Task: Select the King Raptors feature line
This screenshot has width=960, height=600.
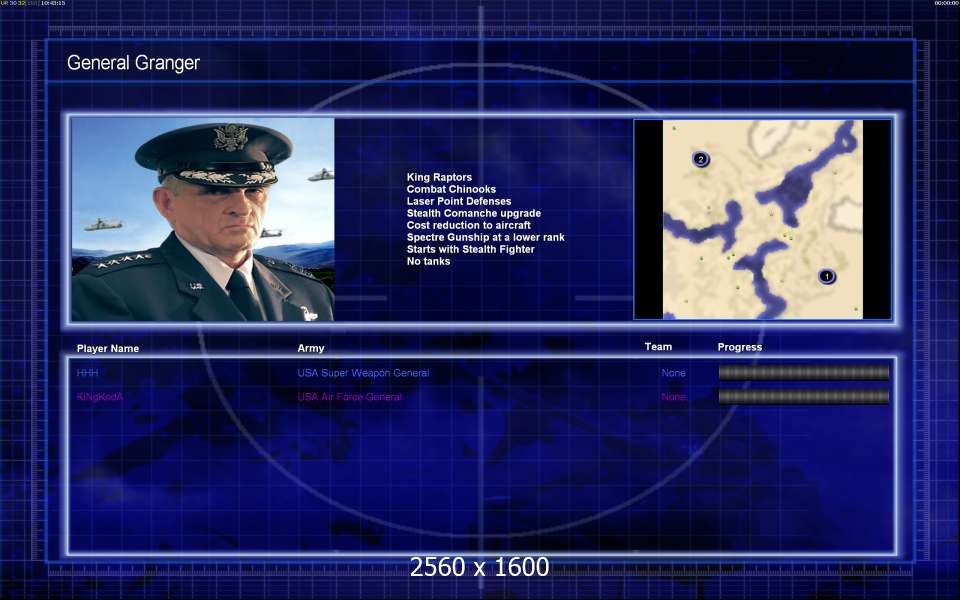Action: (x=439, y=177)
